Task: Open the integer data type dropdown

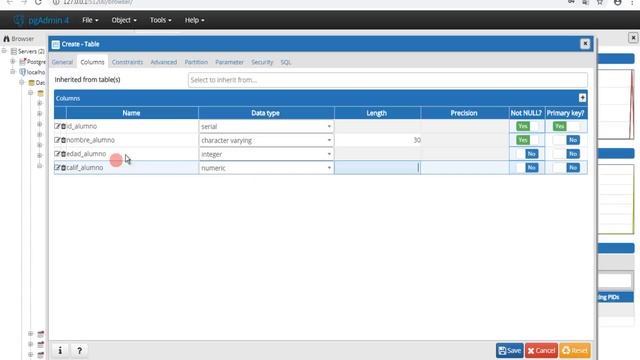Action: pyautogui.click(x=266, y=154)
